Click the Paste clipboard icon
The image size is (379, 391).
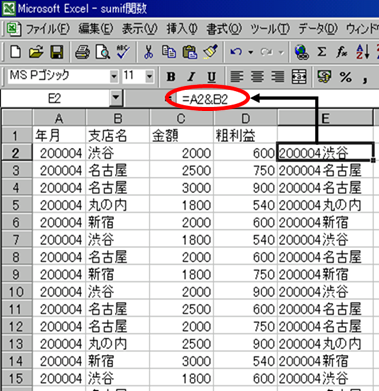click(x=190, y=52)
